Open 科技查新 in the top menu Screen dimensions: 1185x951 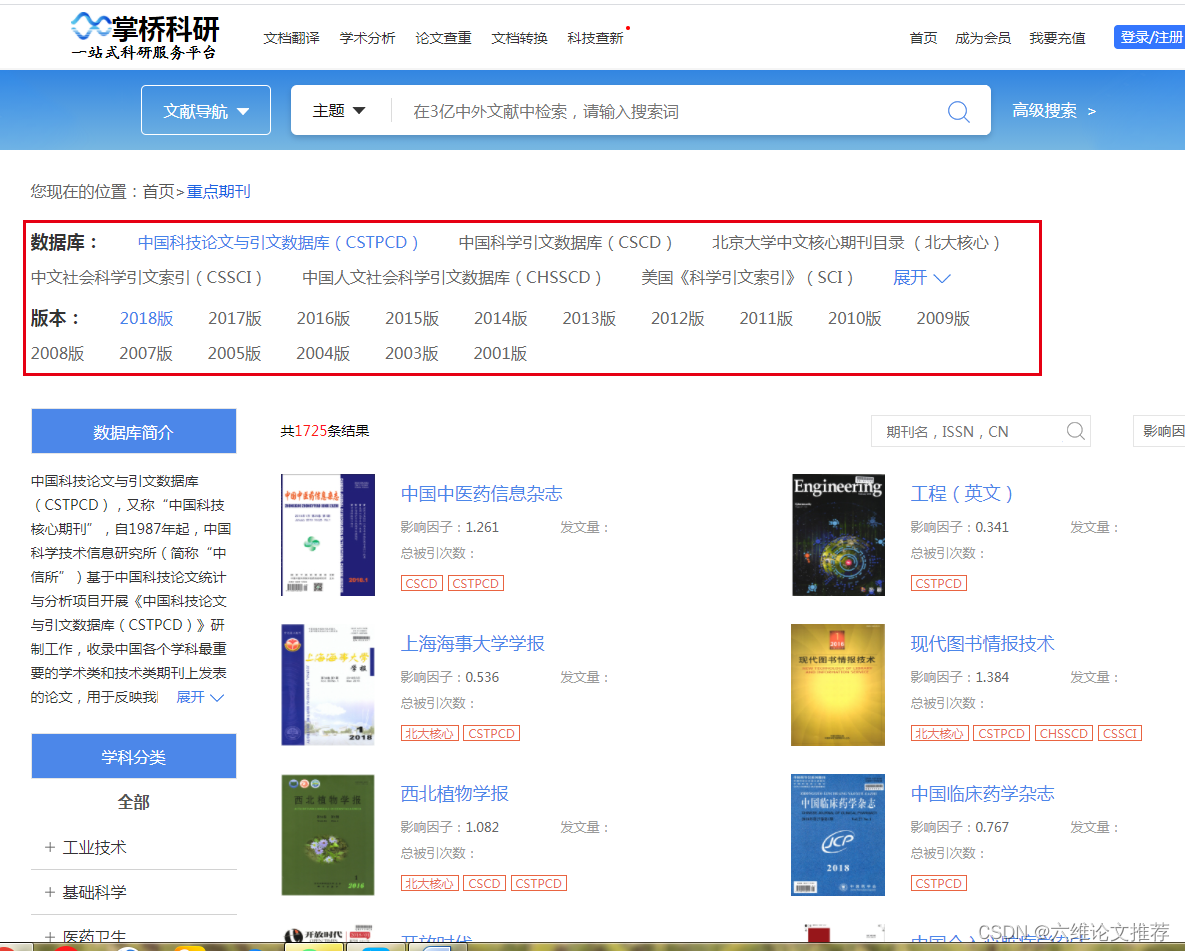pos(596,38)
